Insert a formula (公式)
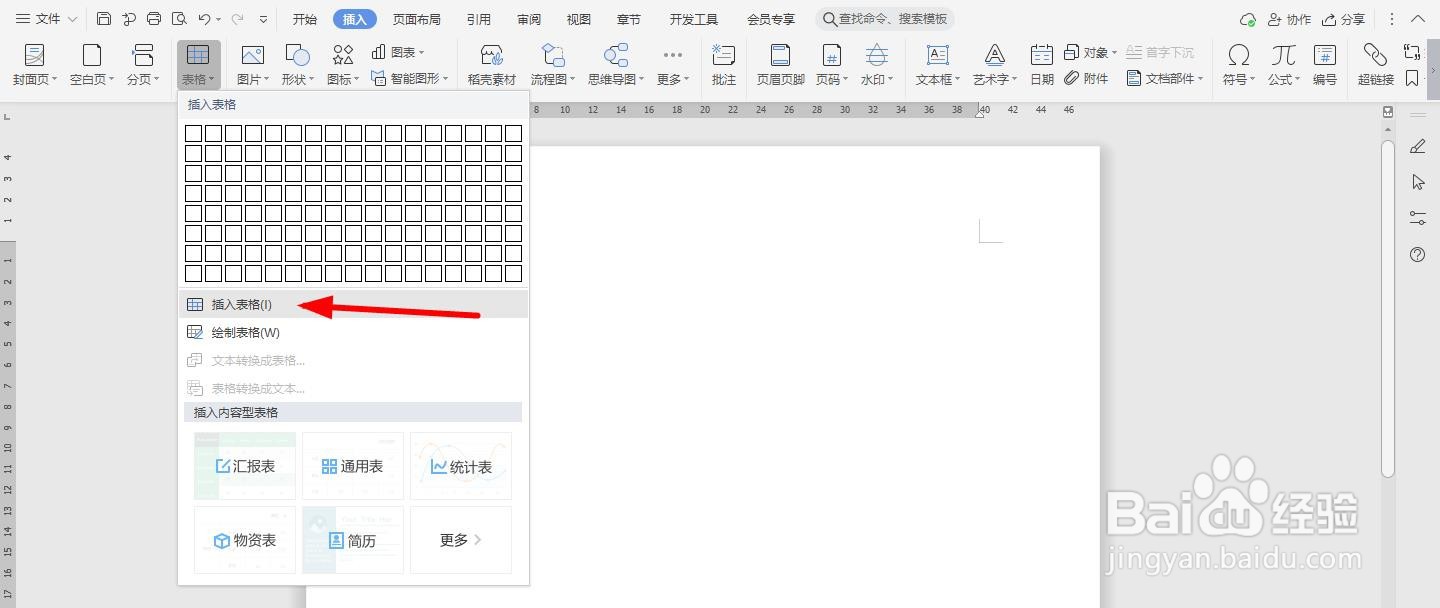The height and width of the screenshot is (608, 1440). pos(1284,65)
